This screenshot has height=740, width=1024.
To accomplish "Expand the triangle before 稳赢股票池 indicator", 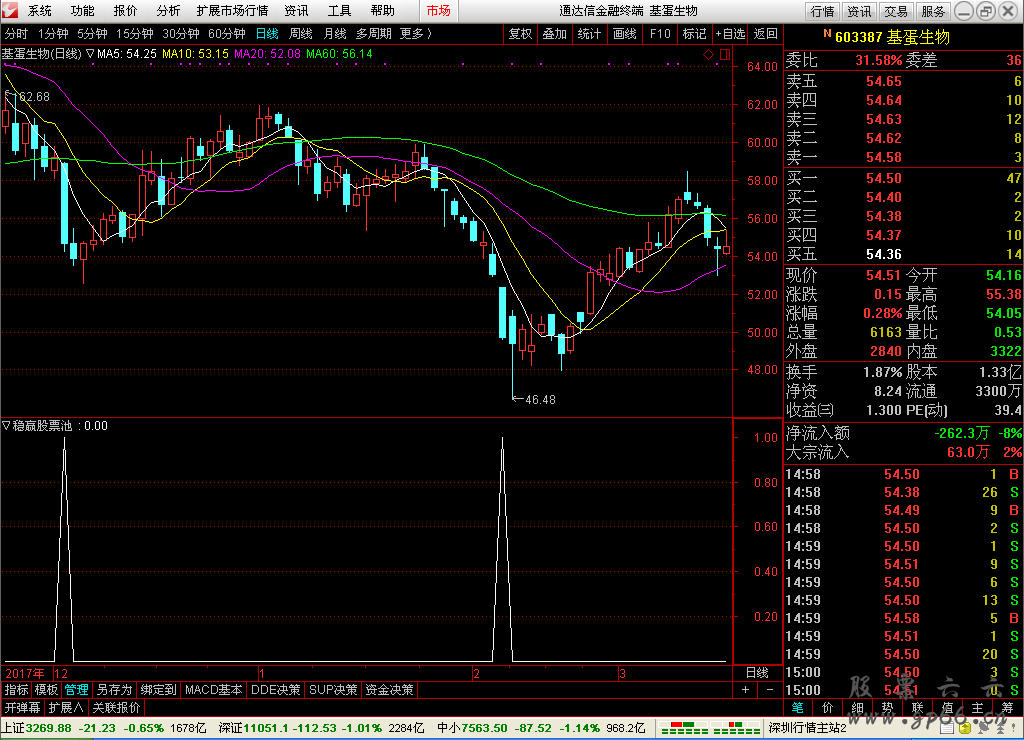I will click(6, 426).
